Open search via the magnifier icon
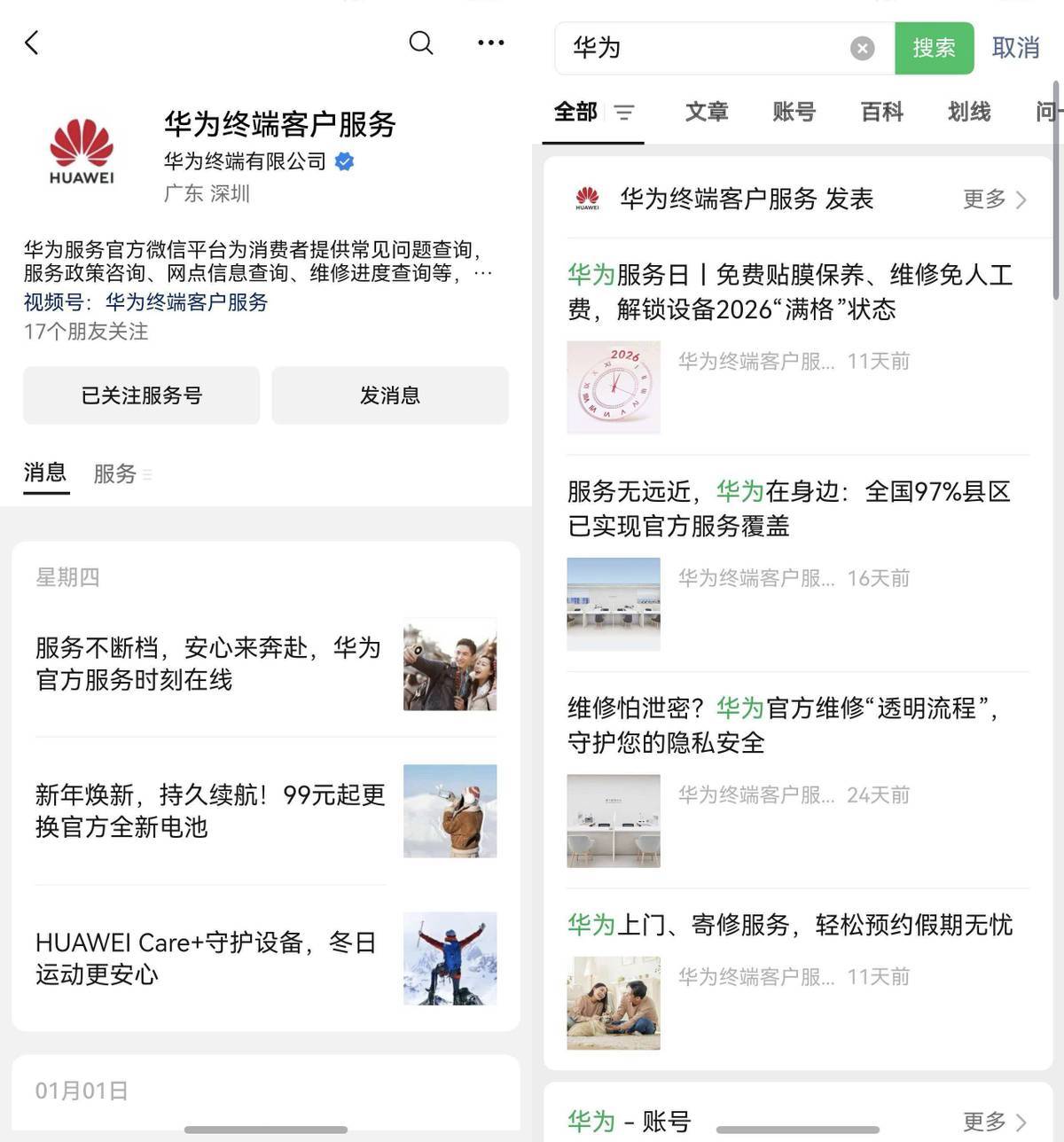This screenshot has width=1064, height=1142. click(x=421, y=43)
